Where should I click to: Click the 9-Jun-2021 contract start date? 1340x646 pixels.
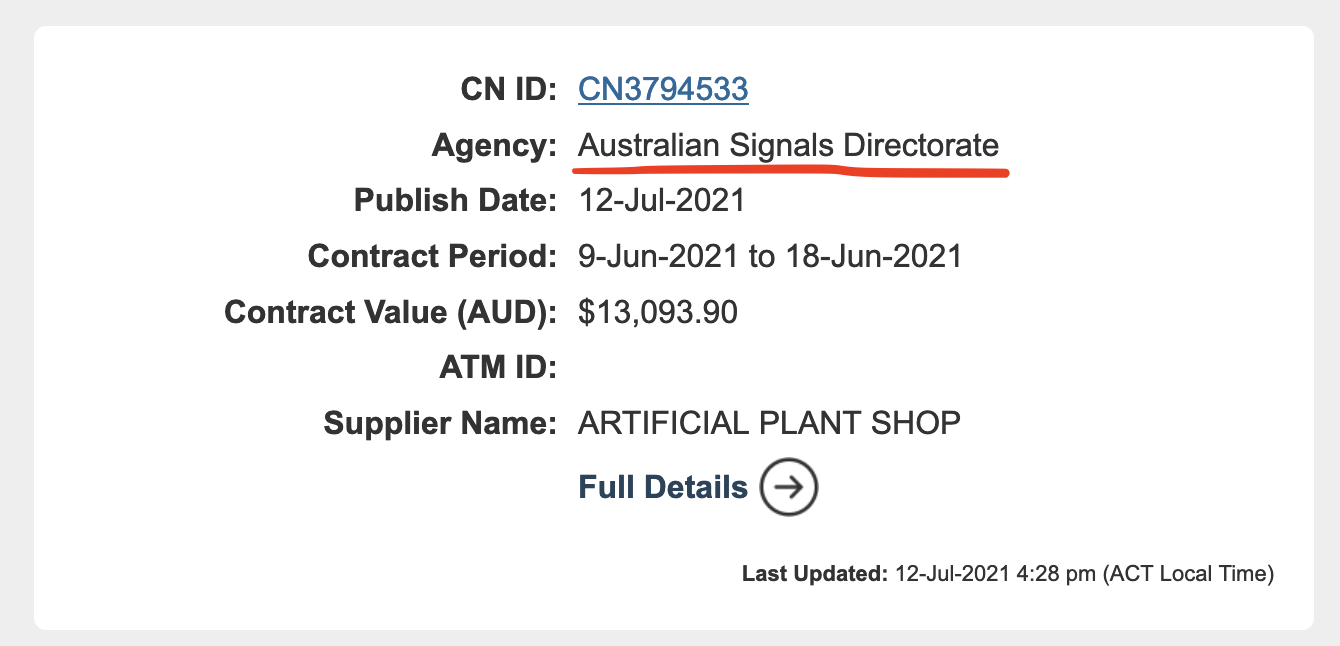(x=660, y=256)
